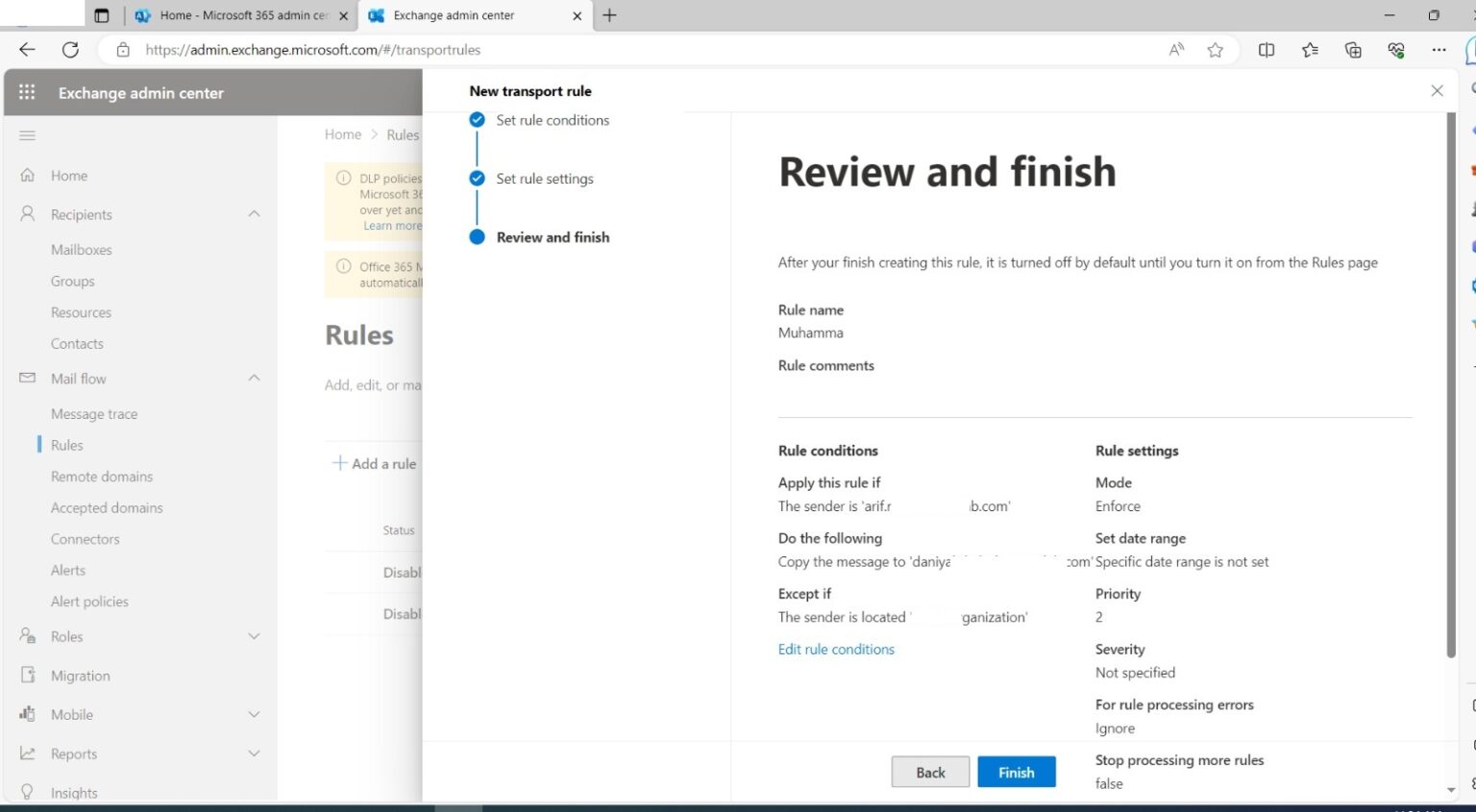The width and height of the screenshot is (1476, 812).
Task: Open Rules in Mail flow
Action: pos(67,445)
